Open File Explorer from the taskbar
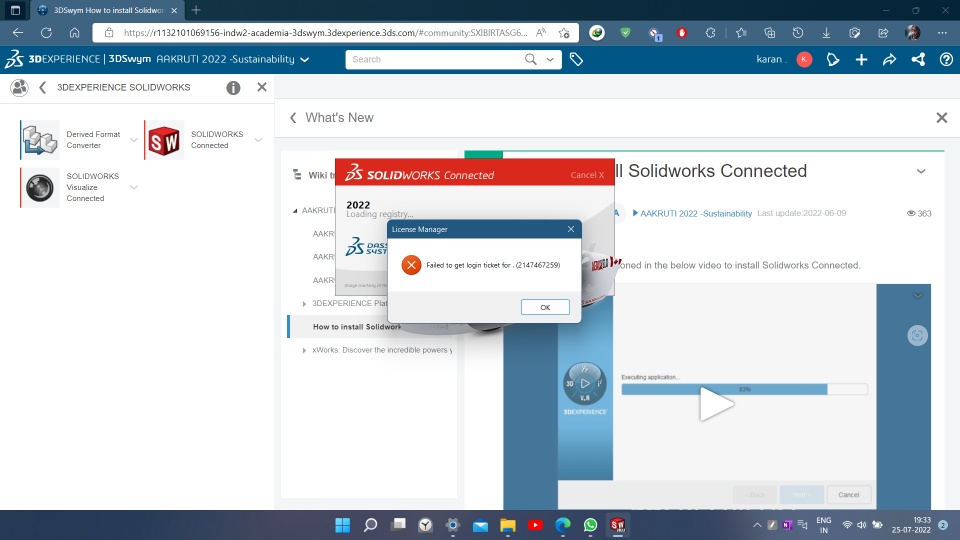The width and height of the screenshot is (960, 540). coord(508,525)
